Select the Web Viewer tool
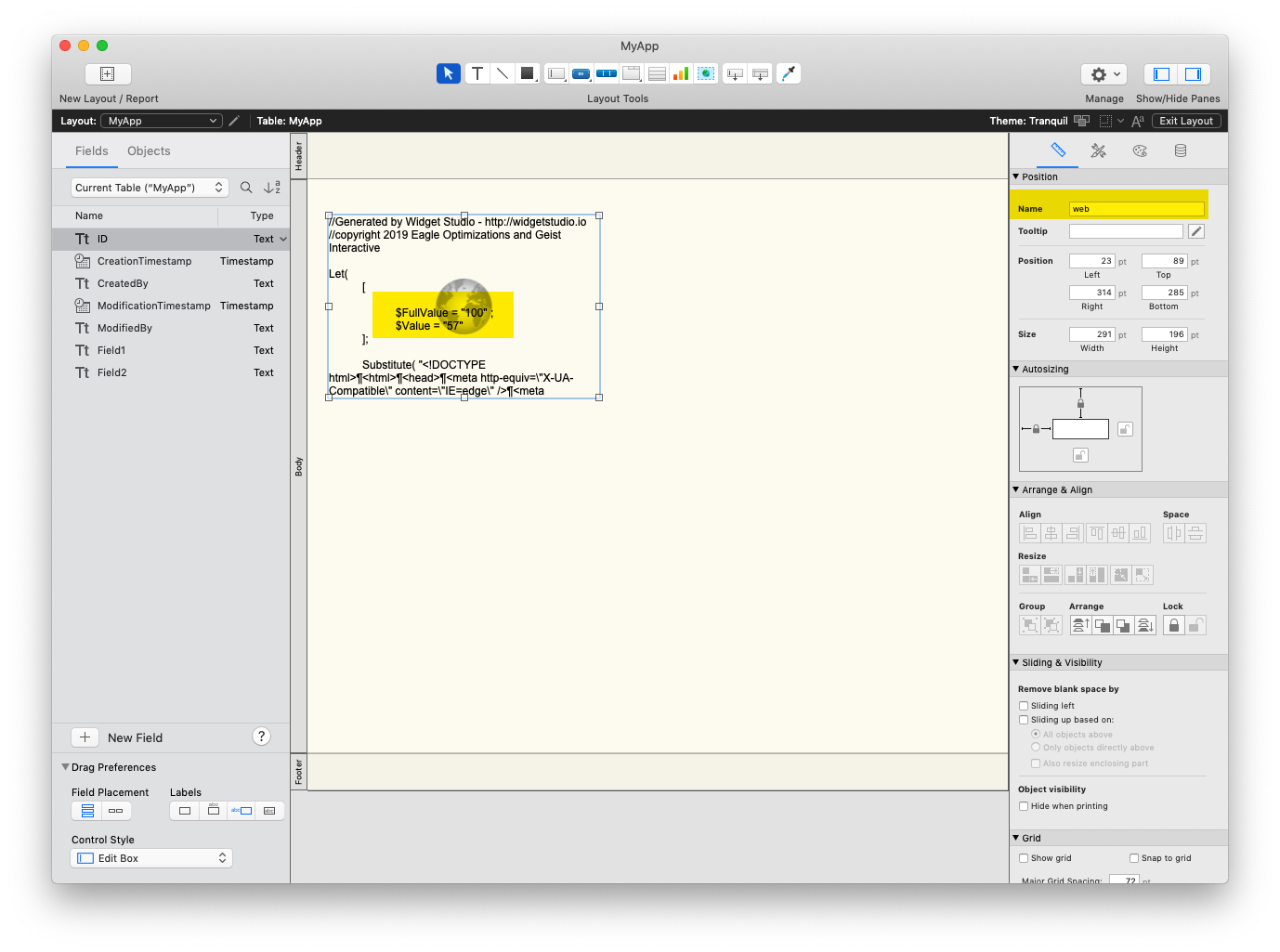Screen dimensions: 1280x952 [706, 73]
